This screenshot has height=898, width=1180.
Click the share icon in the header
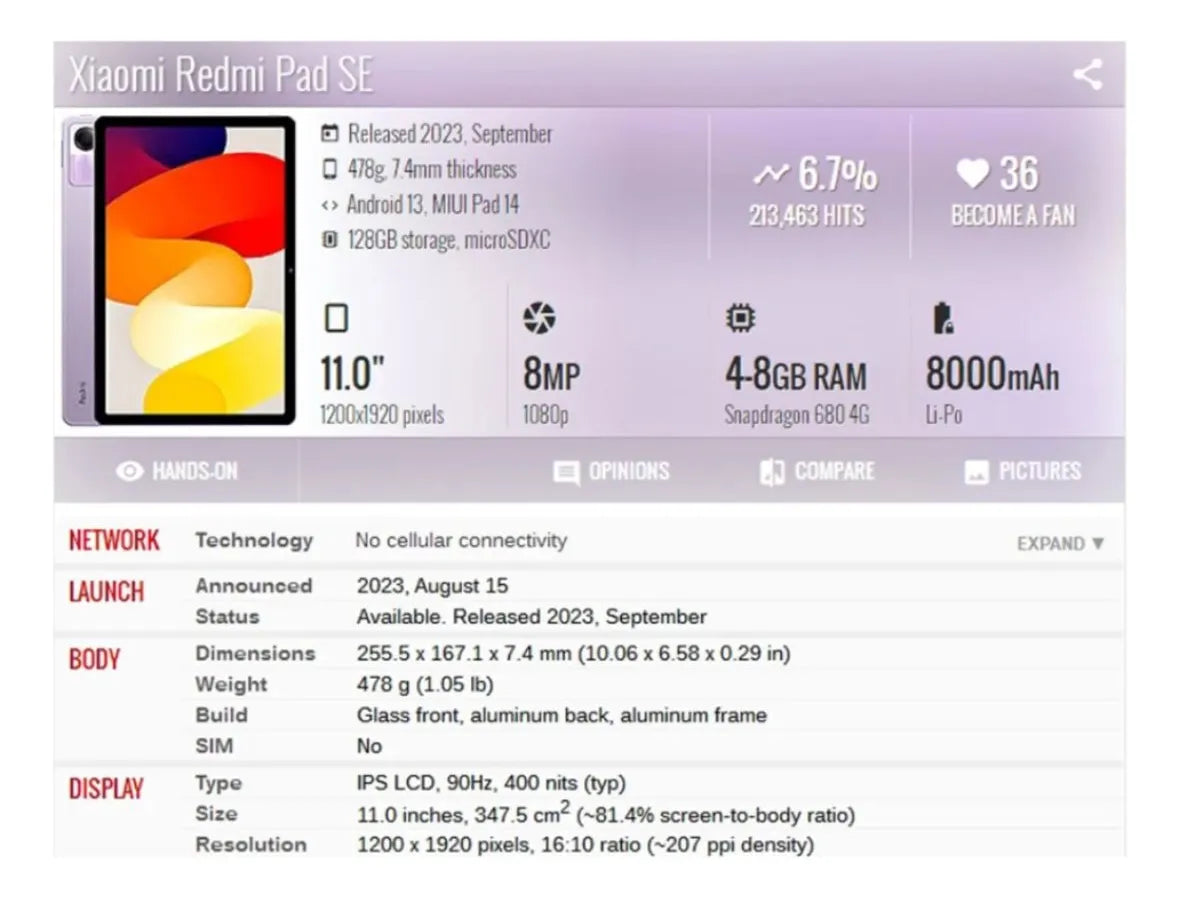pos(1087,75)
